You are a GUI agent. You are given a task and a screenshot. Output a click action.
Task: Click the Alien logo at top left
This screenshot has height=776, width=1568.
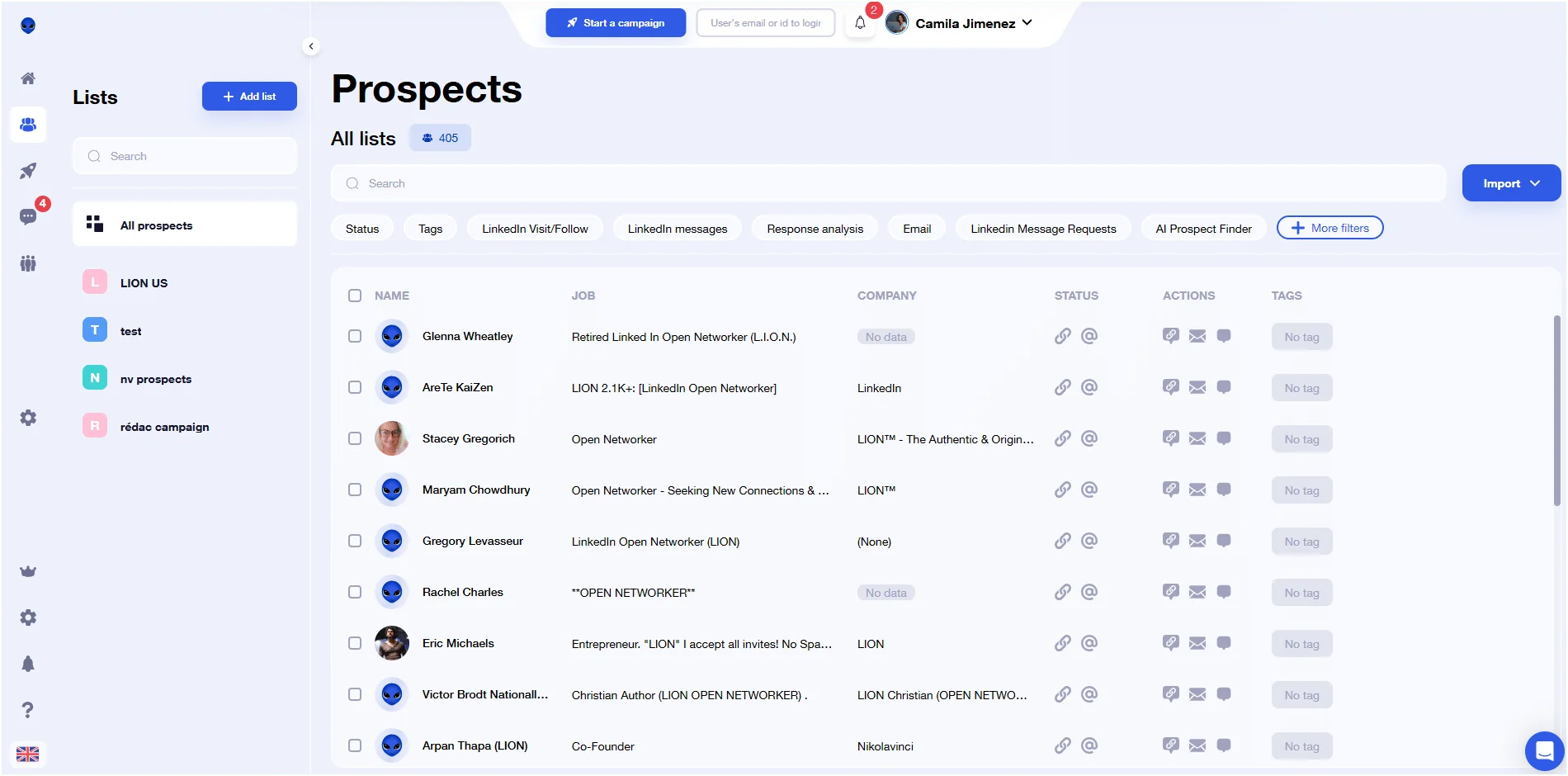(x=28, y=26)
